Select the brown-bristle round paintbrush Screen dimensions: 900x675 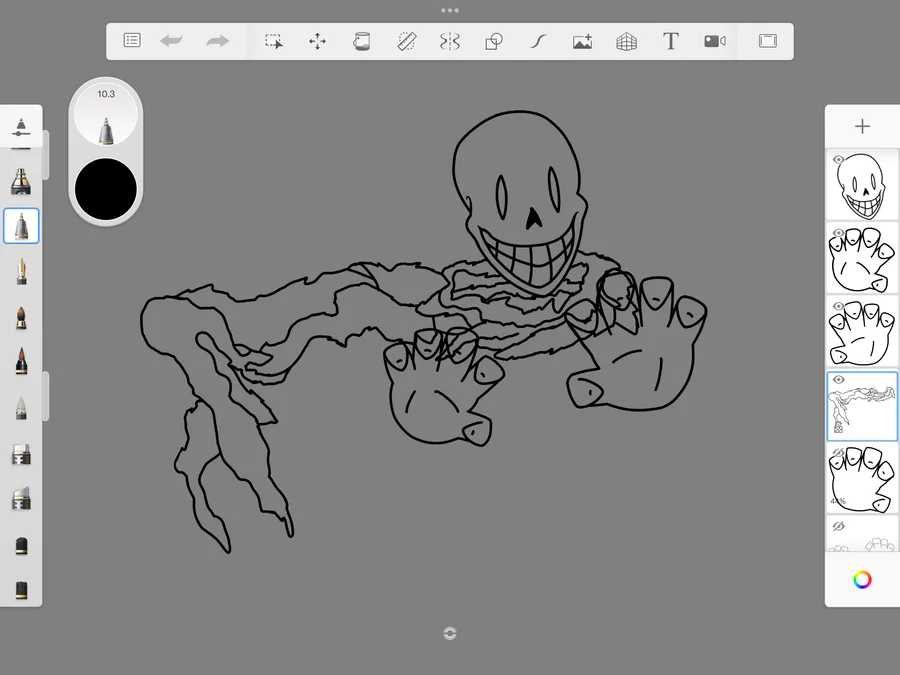click(x=21, y=317)
